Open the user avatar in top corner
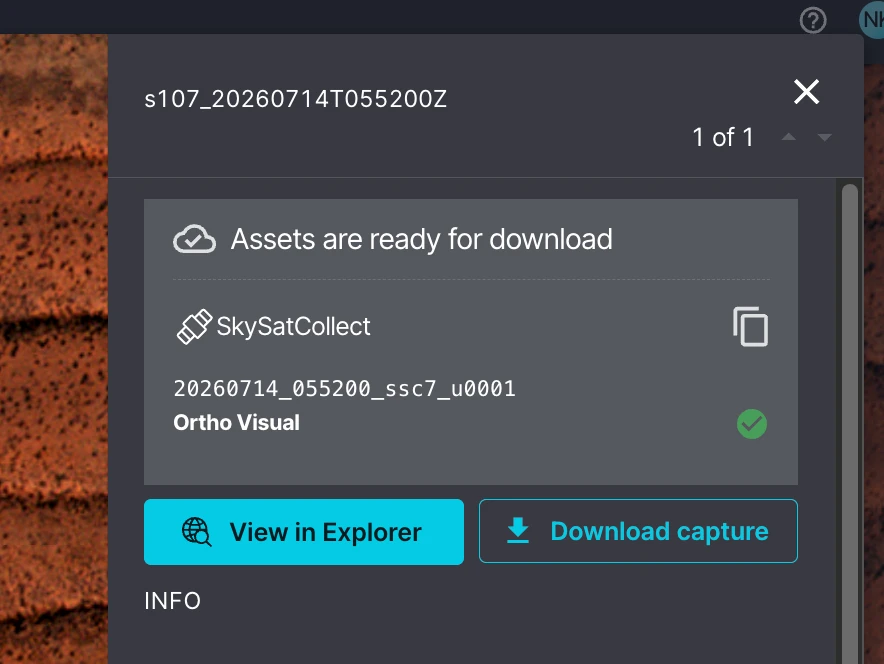The width and height of the screenshot is (884, 664). point(872,20)
